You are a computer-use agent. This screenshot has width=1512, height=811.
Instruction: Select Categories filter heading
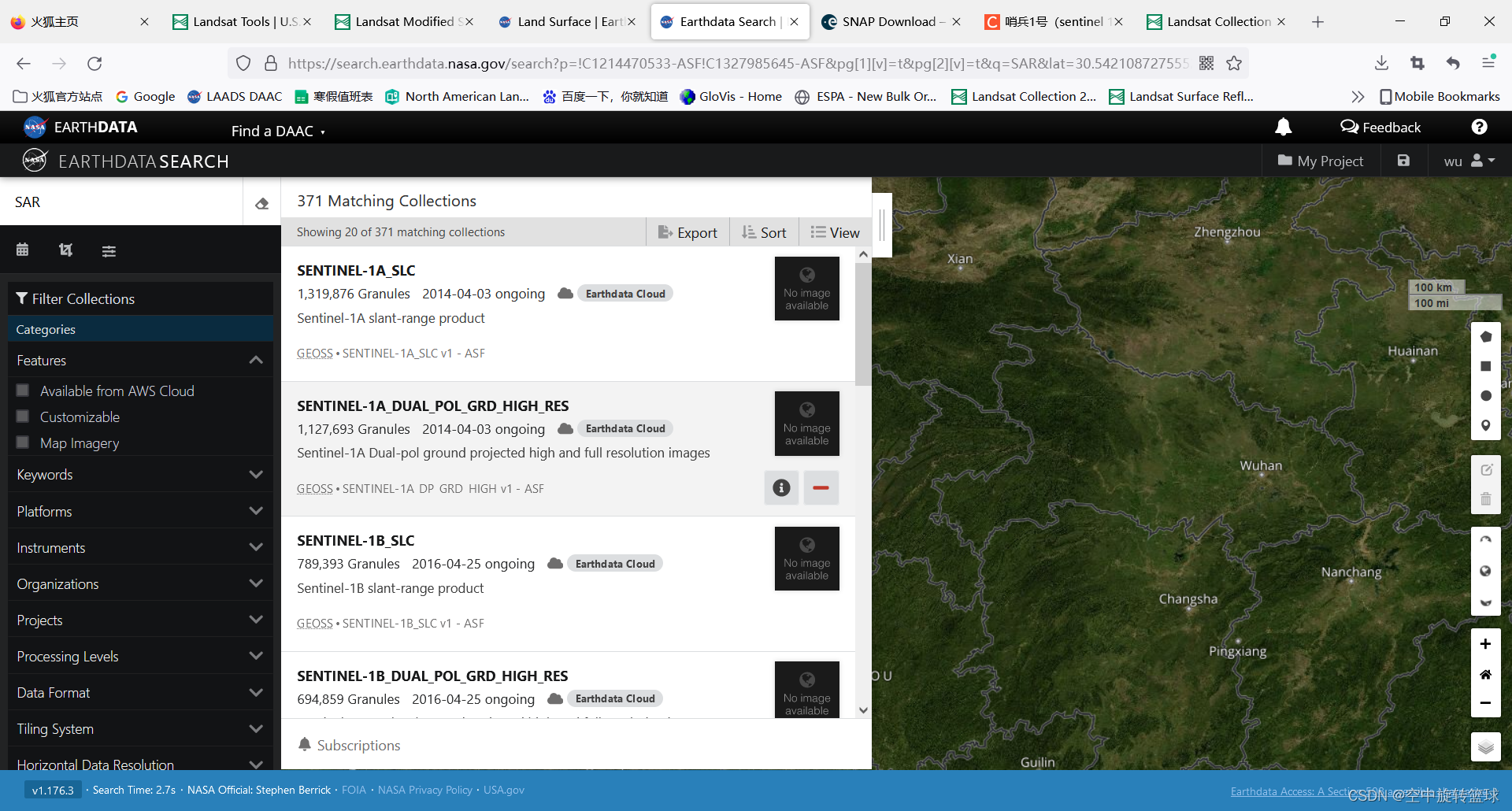[140, 329]
